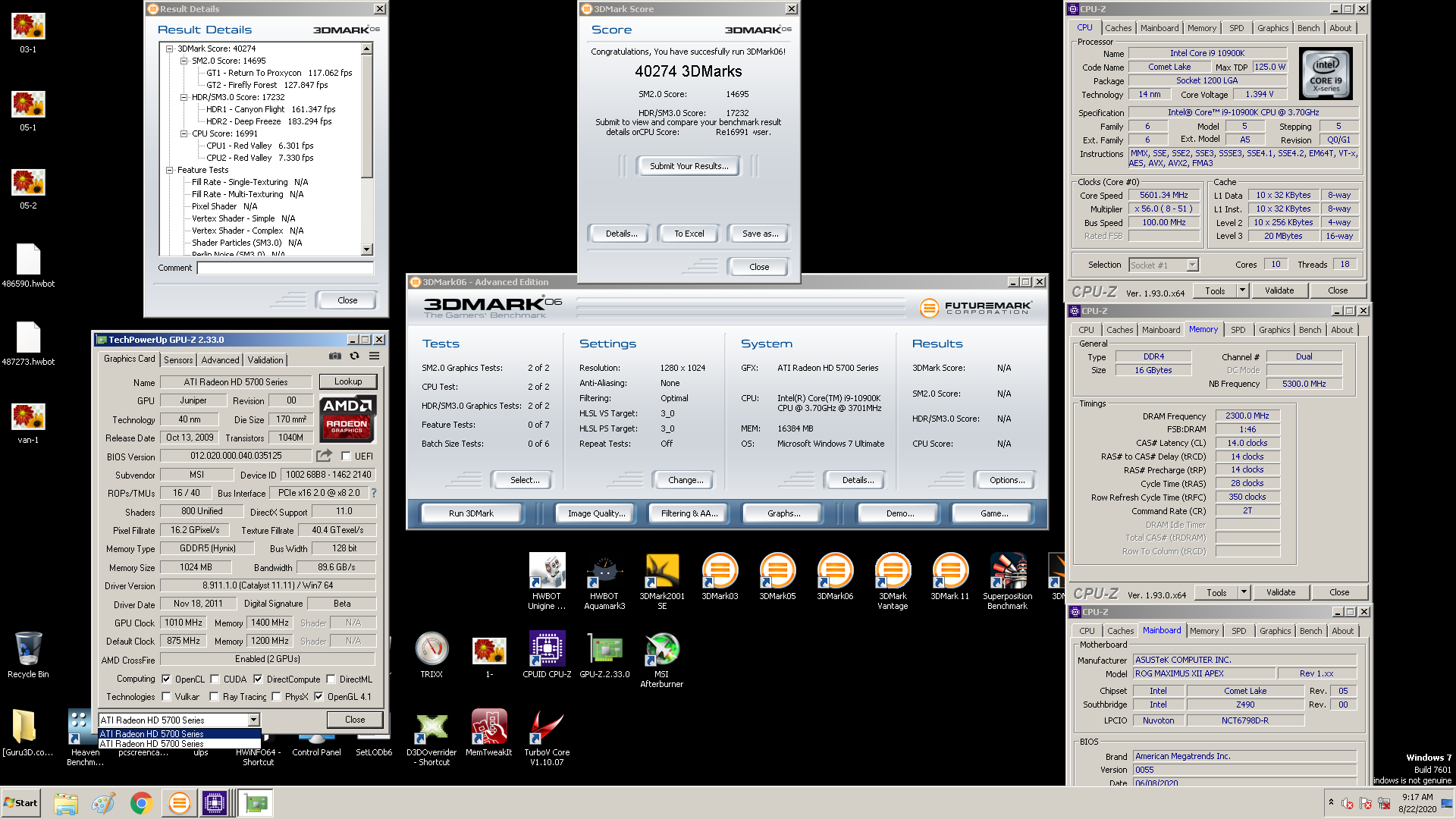Screen dimensions: 1456x819
Task: Toggle the OpenGL 4.1 checkbox
Action: tap(318, 697)
